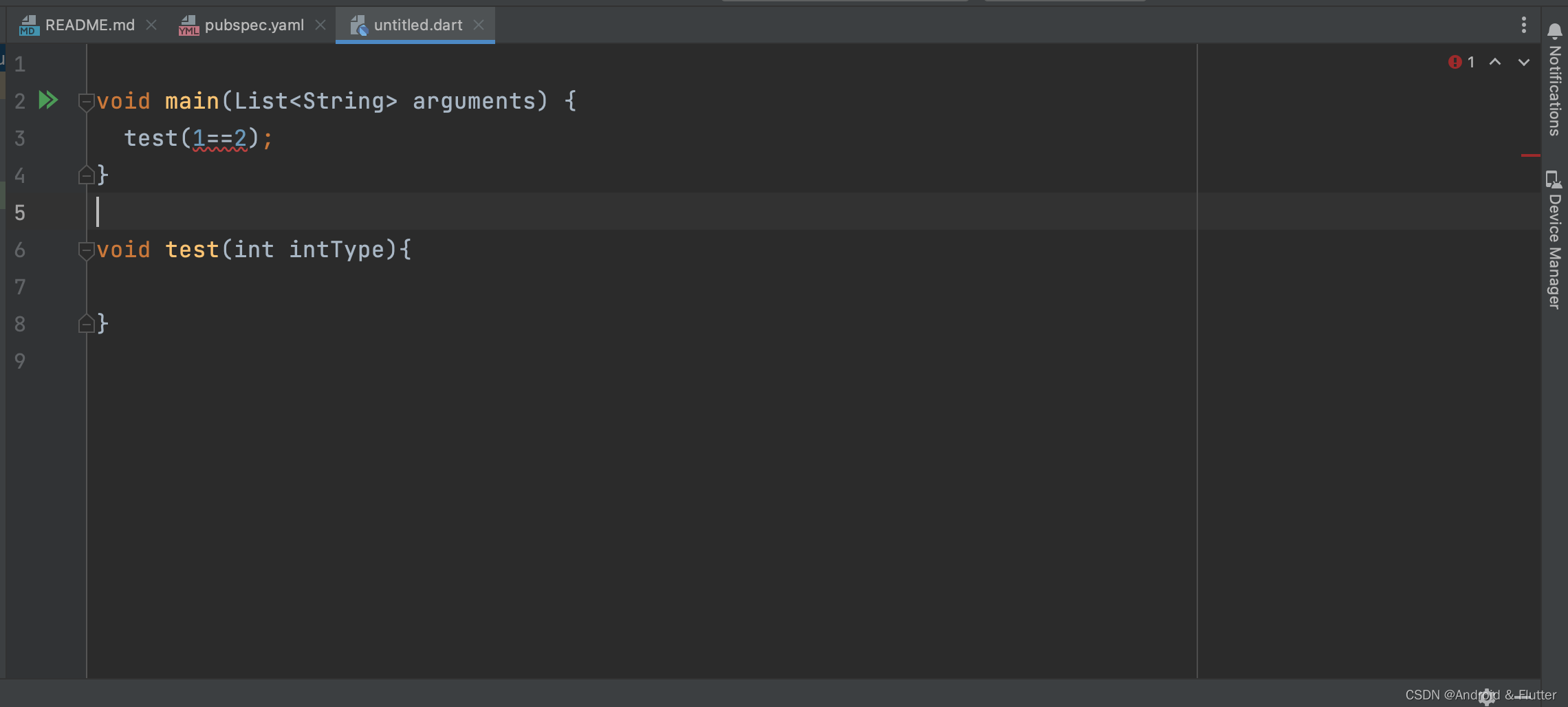Click the pubspec.yaml YML file icon
Screen dimensions: 1568x707
[188, 25]
